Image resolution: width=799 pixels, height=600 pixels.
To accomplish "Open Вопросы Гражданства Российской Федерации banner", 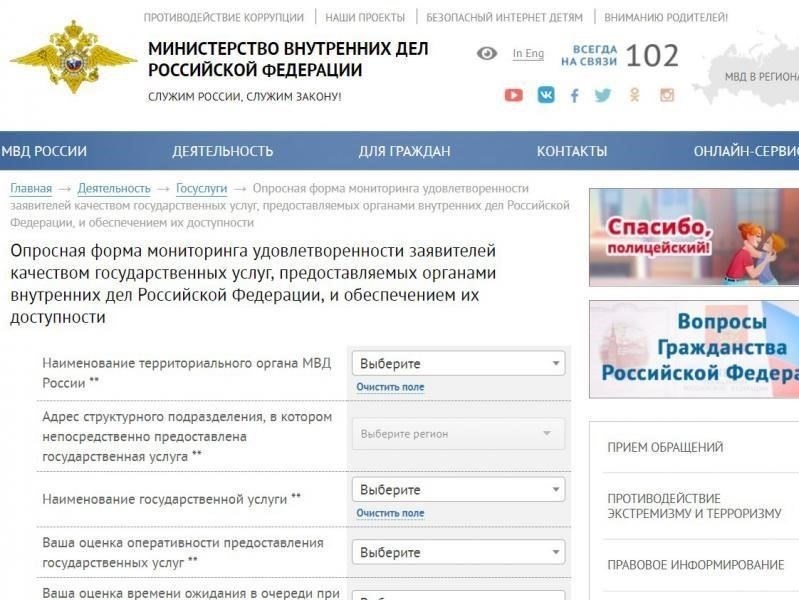I will pyautogui.click(x=694, y=349).
